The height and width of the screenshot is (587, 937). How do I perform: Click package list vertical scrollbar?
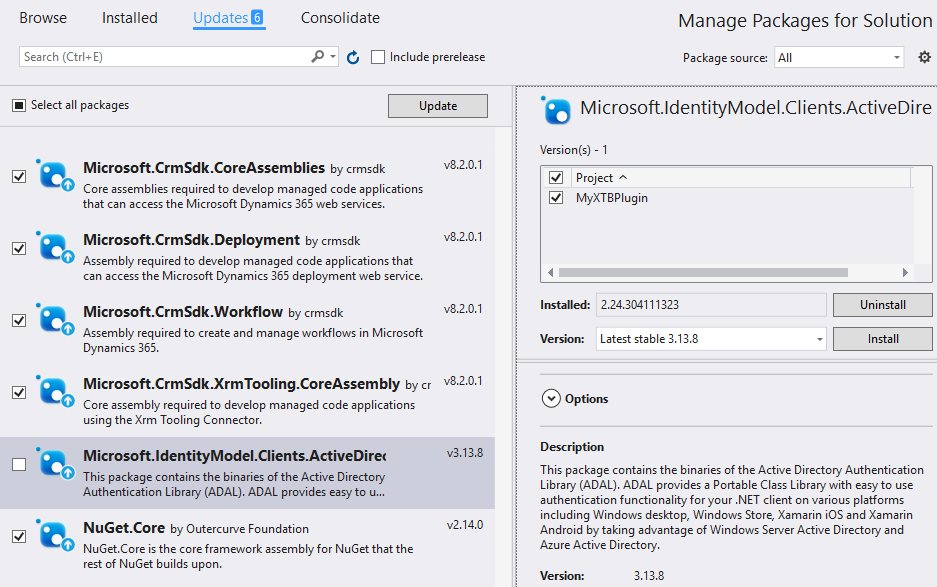point(503,357)
